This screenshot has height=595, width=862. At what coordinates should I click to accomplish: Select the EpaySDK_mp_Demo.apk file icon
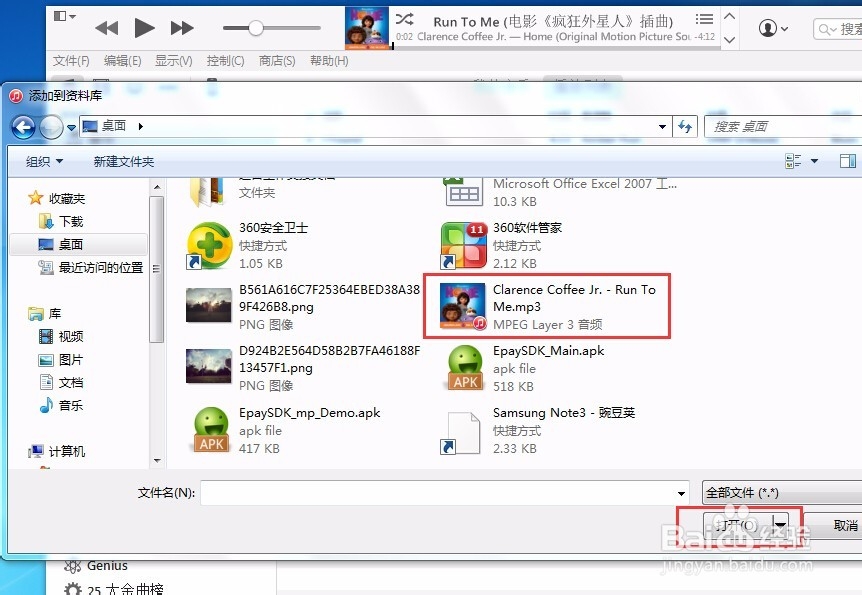point(211,430)
